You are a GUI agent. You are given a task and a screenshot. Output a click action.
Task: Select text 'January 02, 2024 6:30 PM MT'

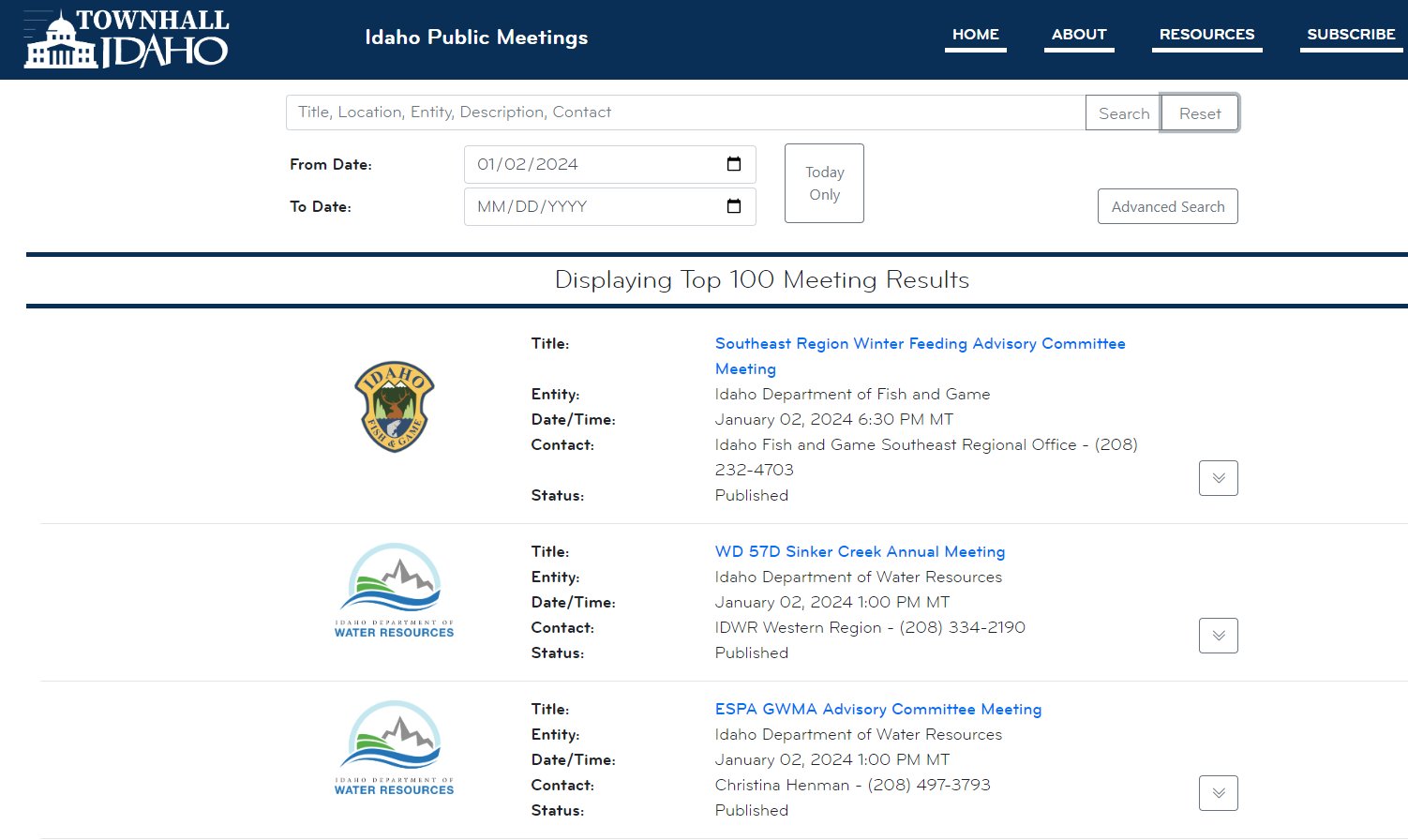(834, 420)
